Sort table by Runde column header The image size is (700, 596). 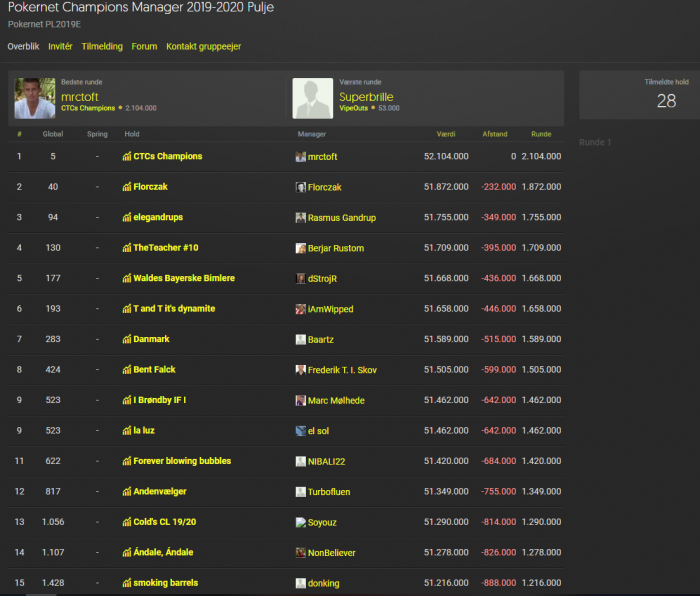tap(541, 134)
